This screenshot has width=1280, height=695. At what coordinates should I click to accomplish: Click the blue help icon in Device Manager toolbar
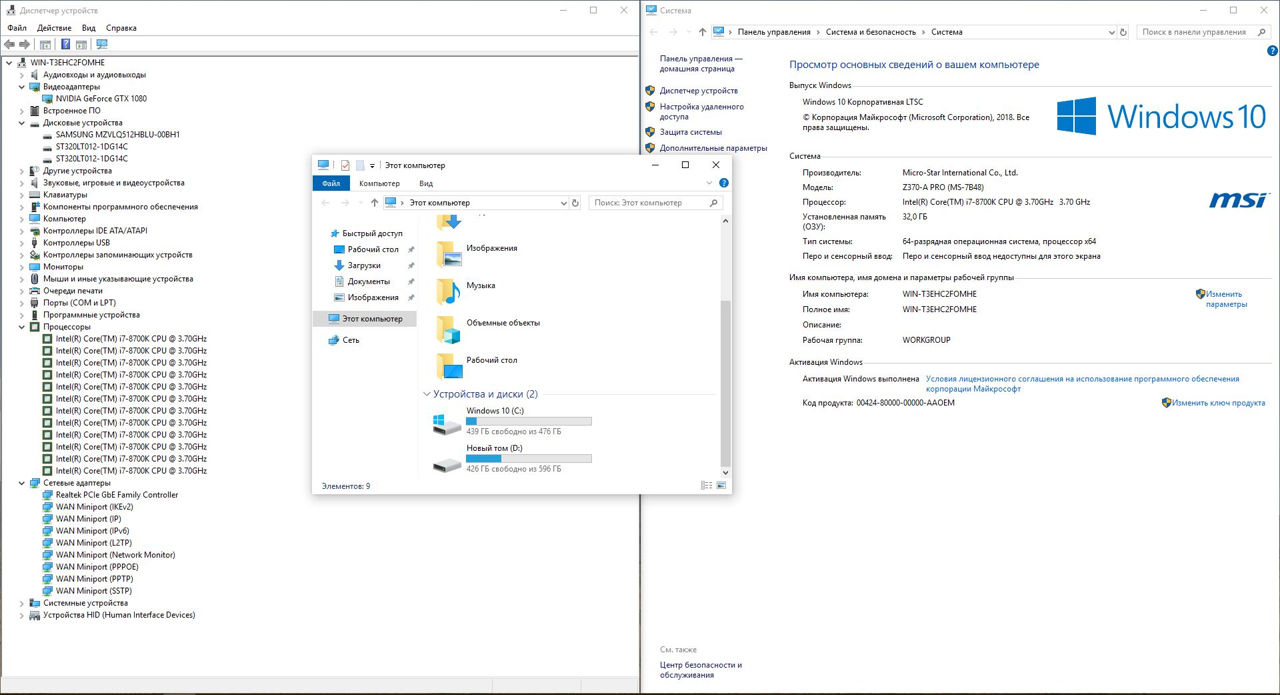65,44
